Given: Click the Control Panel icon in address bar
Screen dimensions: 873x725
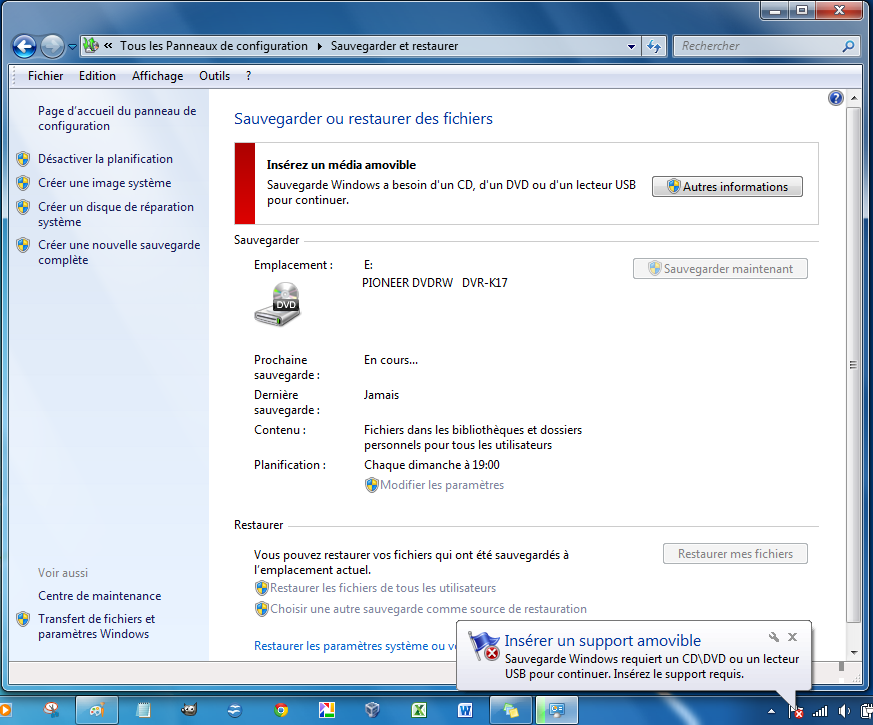Looking at the screenshot, I should click(x=91, y=46).
